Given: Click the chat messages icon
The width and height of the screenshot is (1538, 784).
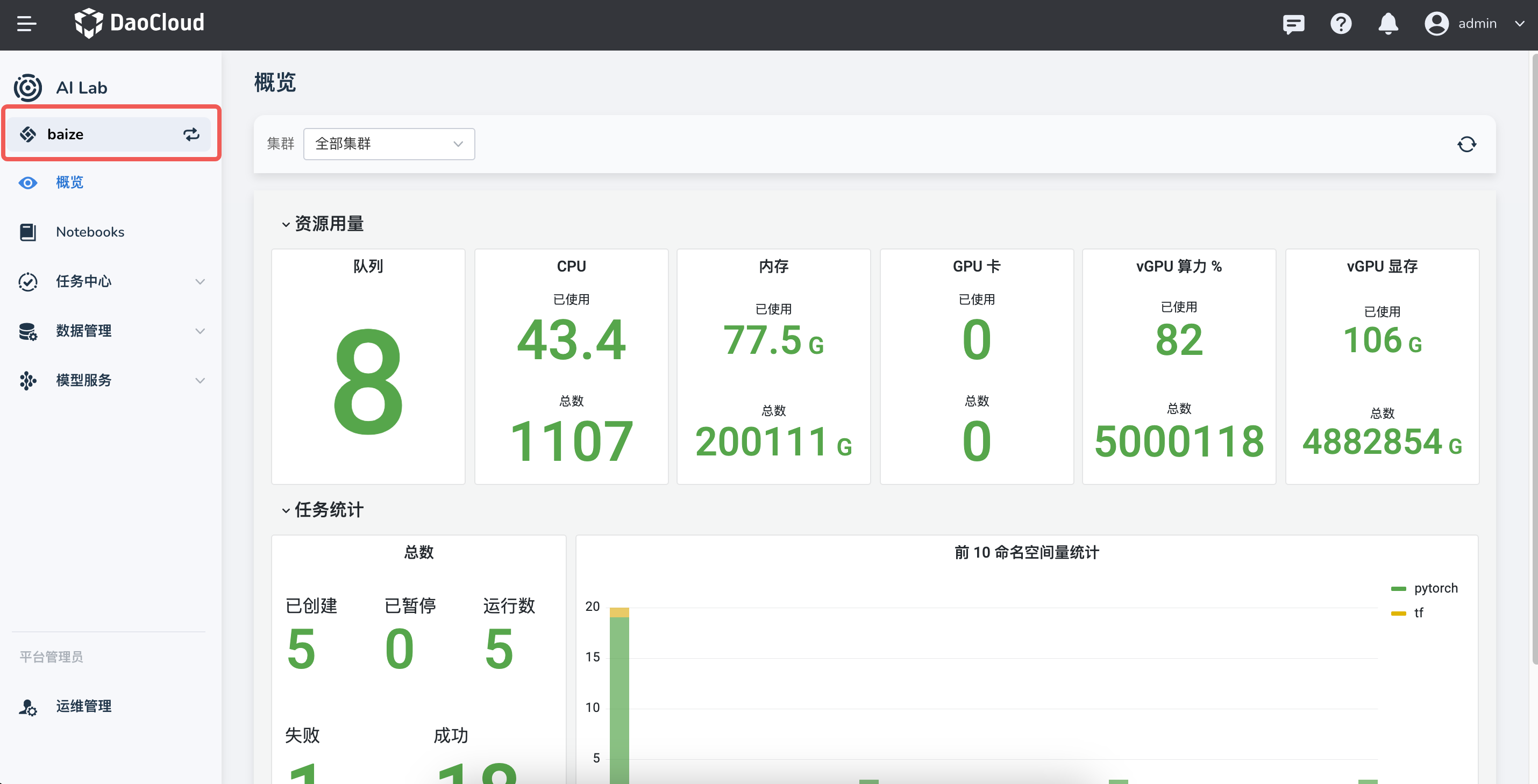Looking at the screenshot, I should (x=1293, y=24).
